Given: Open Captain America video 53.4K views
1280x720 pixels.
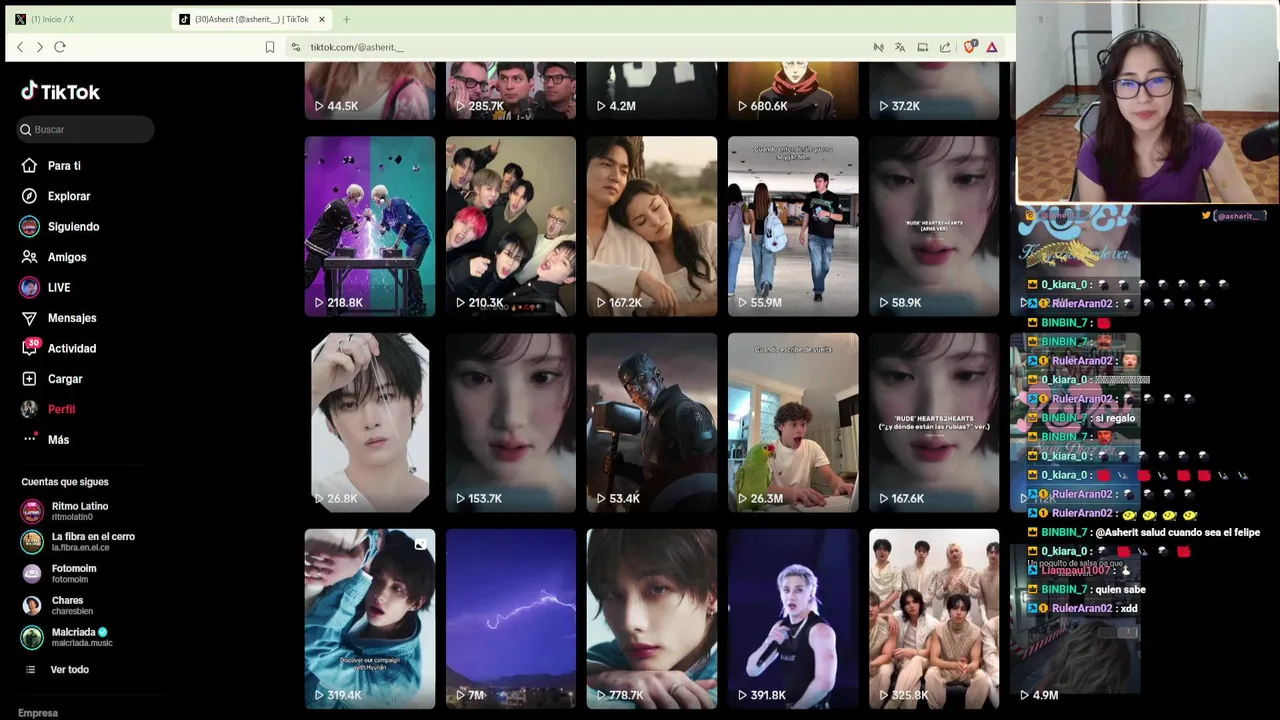Looking at the screenshot, I should click(x=652, y=422).
